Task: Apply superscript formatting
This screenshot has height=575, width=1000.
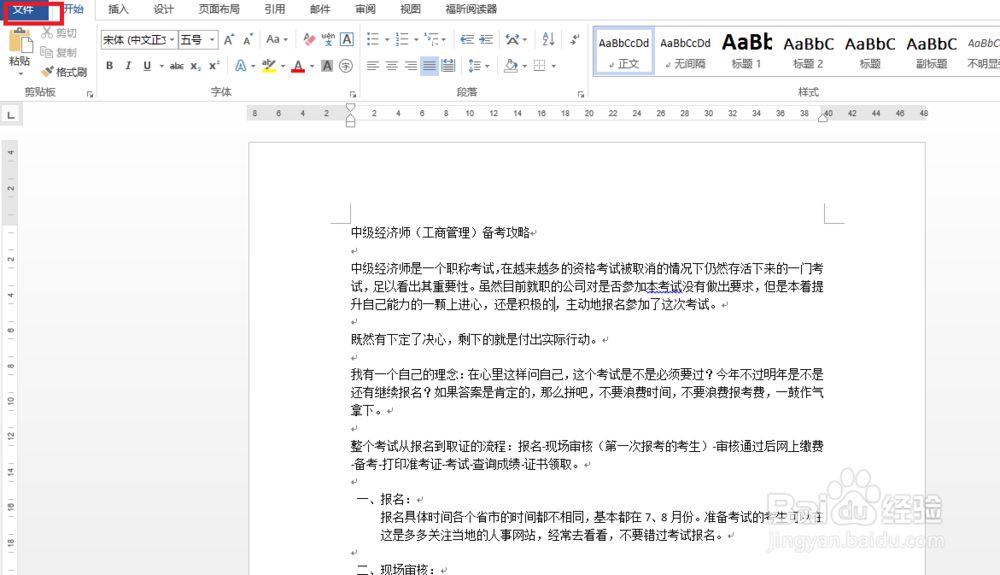Action: click(214, 66)
